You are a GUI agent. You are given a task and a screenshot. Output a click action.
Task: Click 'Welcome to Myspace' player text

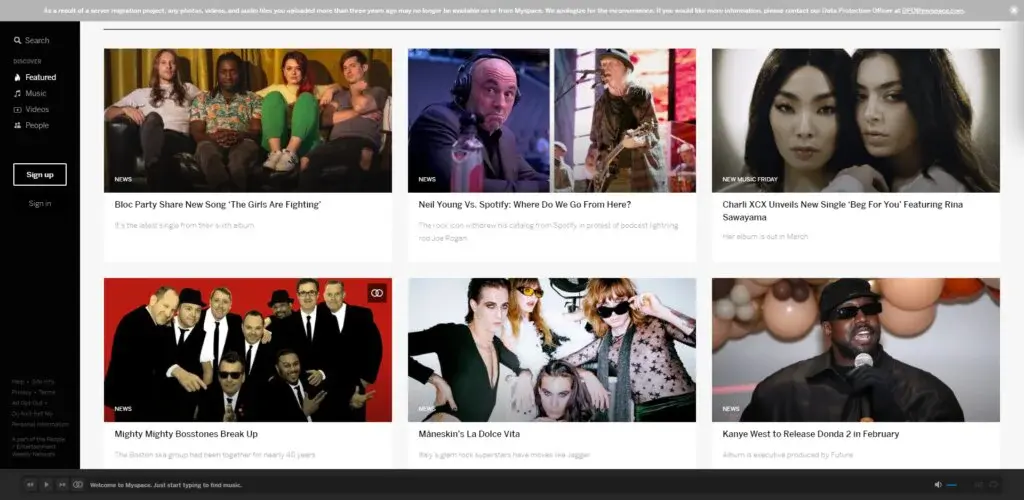click(166, 485)
